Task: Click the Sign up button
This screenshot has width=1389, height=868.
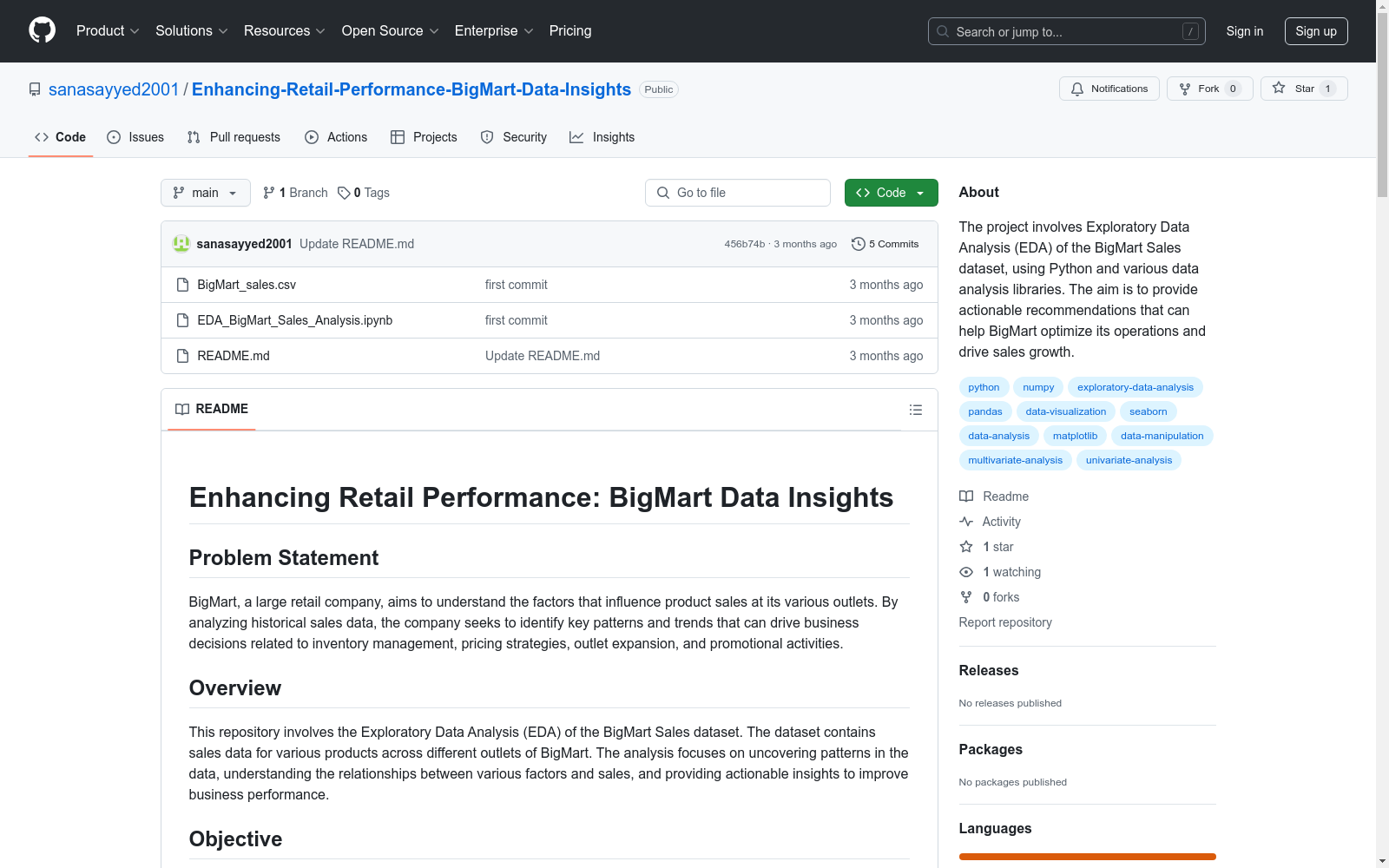Action: (1315, 31)
